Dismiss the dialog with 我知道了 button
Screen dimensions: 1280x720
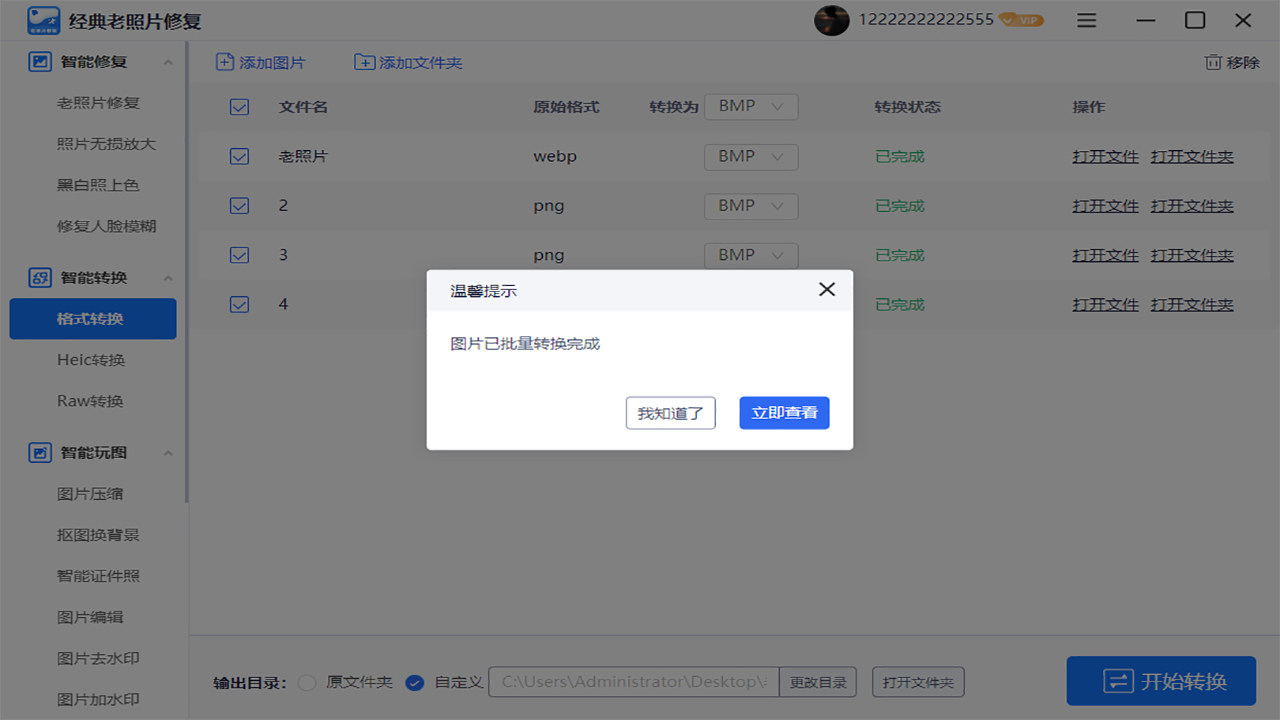point(670,413)
